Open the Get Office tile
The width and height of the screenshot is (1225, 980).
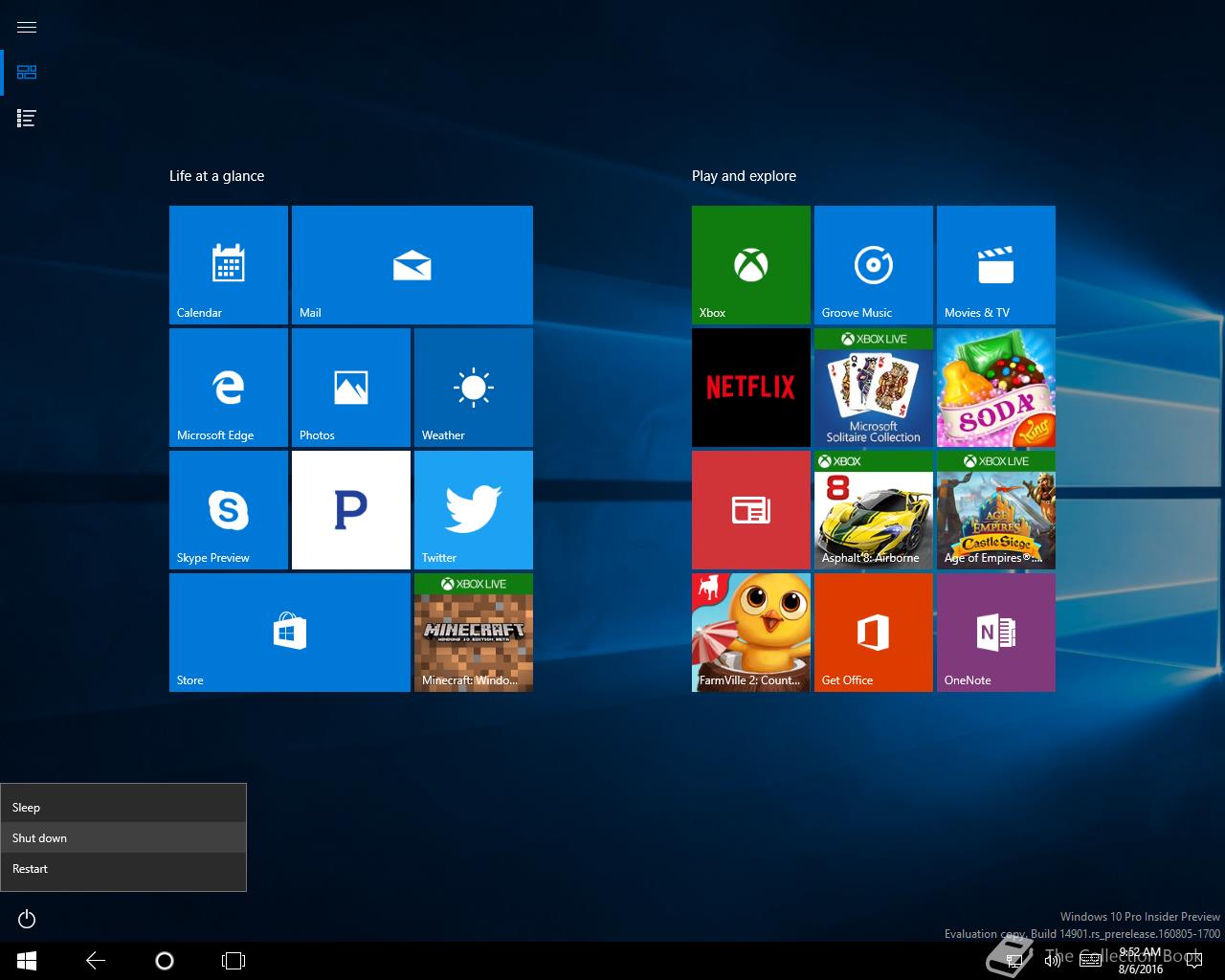pyautogui.click(x=874, y=633)
